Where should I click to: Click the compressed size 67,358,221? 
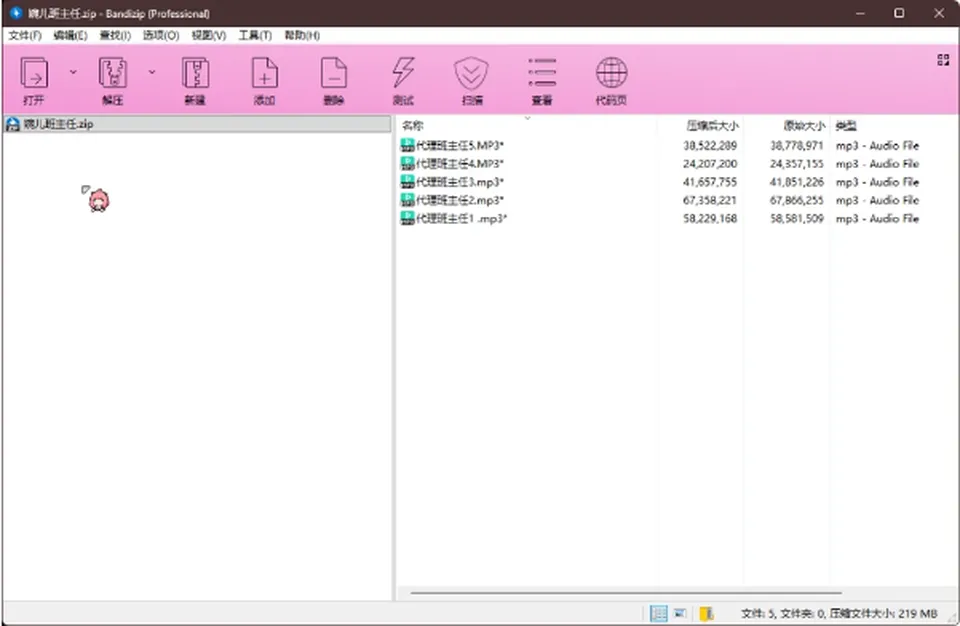[710, 200]
